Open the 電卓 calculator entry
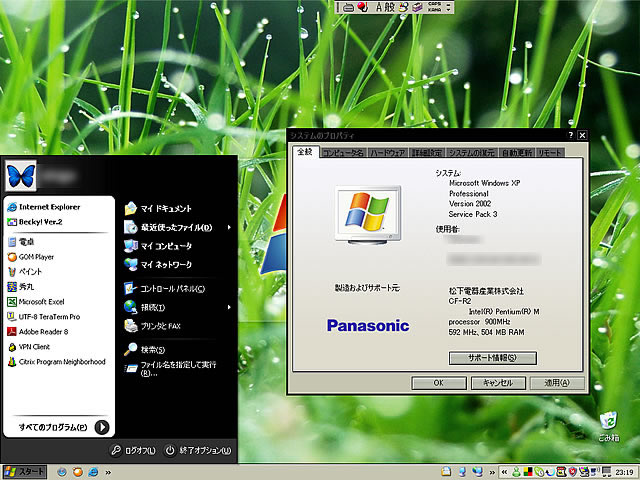Image resolution: width=640 pixels, height=480 pixels. 21,242
